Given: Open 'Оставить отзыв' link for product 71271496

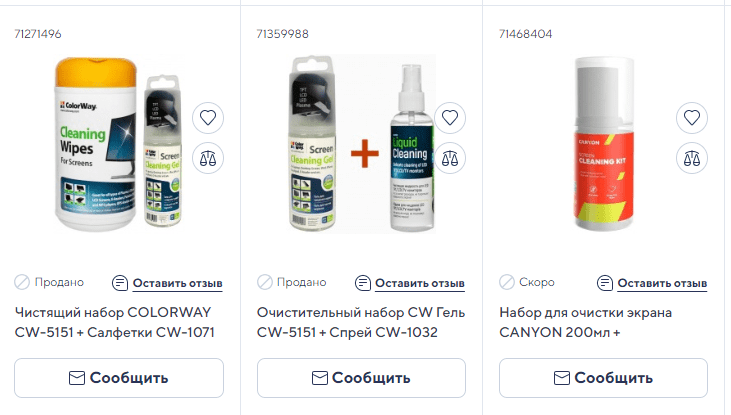Looking at the screenshot, I should pyautogui.click(x=178, y=283).
